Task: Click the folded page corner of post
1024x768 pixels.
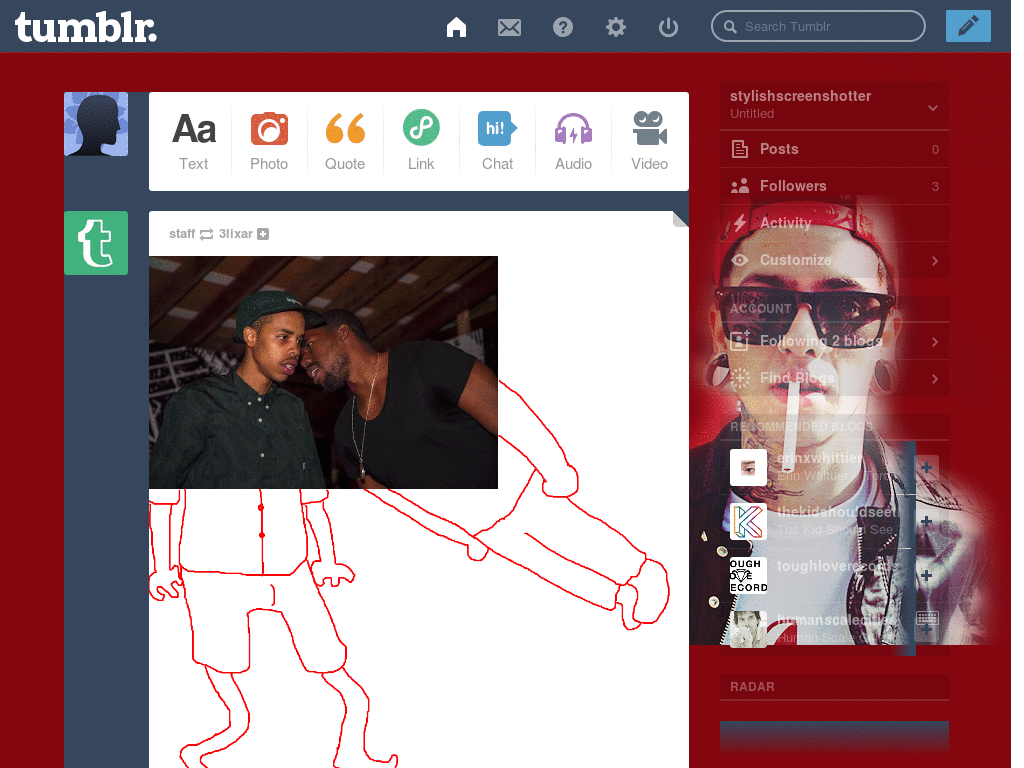Action: tap(680, 219)
